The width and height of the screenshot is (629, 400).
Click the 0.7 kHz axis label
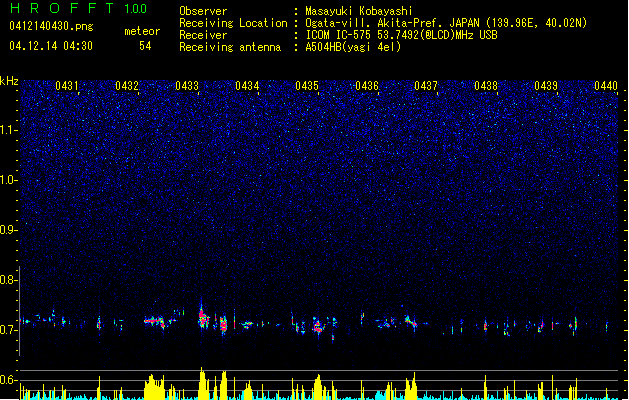click(9, 330)
